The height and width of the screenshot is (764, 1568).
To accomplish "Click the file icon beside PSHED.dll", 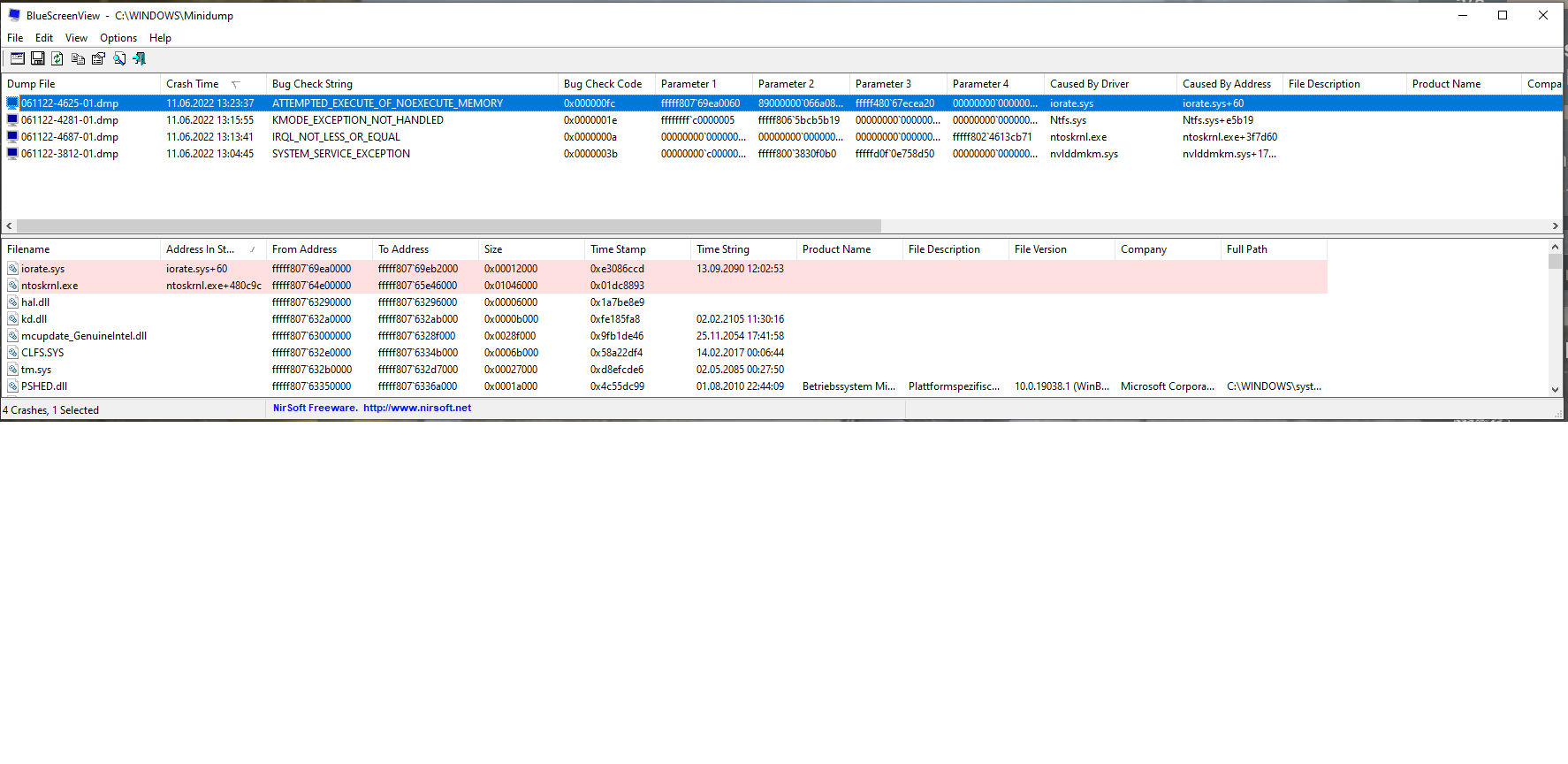I will pyautogui.click(x=13, y=386).
